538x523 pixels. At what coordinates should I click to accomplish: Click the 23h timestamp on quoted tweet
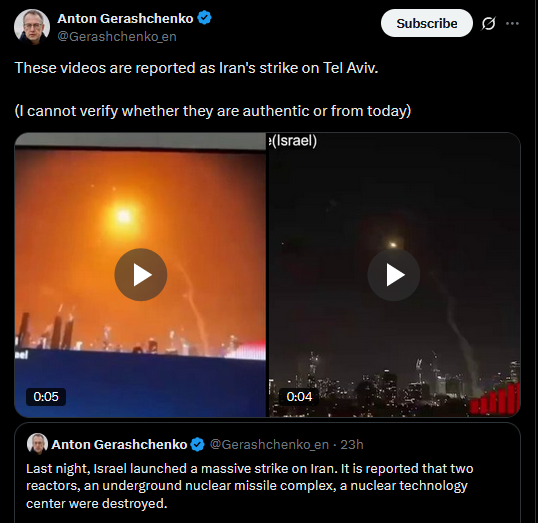(352, 444)
